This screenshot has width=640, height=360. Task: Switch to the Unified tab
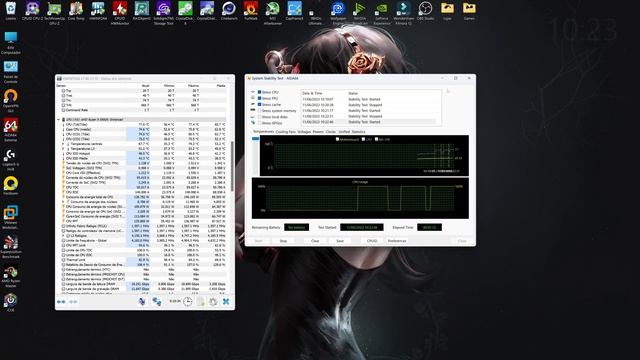tap(344, 132)
